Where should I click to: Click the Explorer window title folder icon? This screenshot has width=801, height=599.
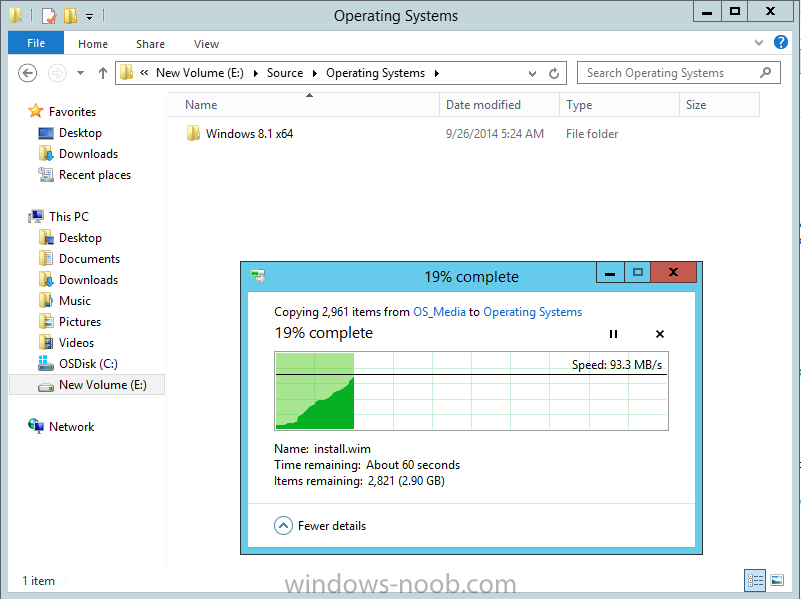(x=16, y=15)
